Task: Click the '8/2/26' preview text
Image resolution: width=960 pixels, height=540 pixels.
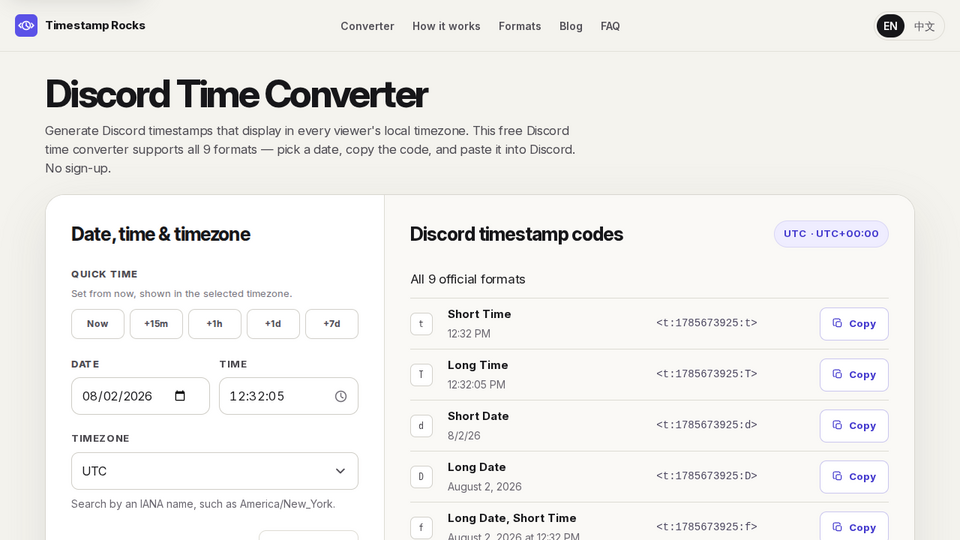Action: [464, 436]
